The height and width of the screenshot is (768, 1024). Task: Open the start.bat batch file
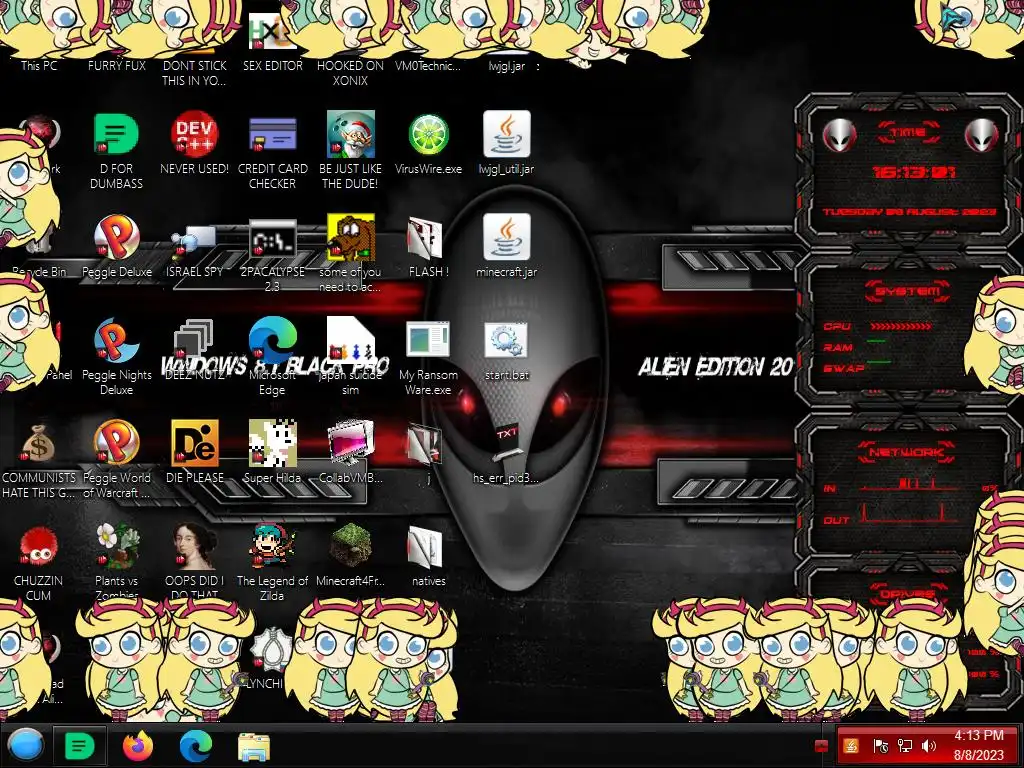coord(506,340)
